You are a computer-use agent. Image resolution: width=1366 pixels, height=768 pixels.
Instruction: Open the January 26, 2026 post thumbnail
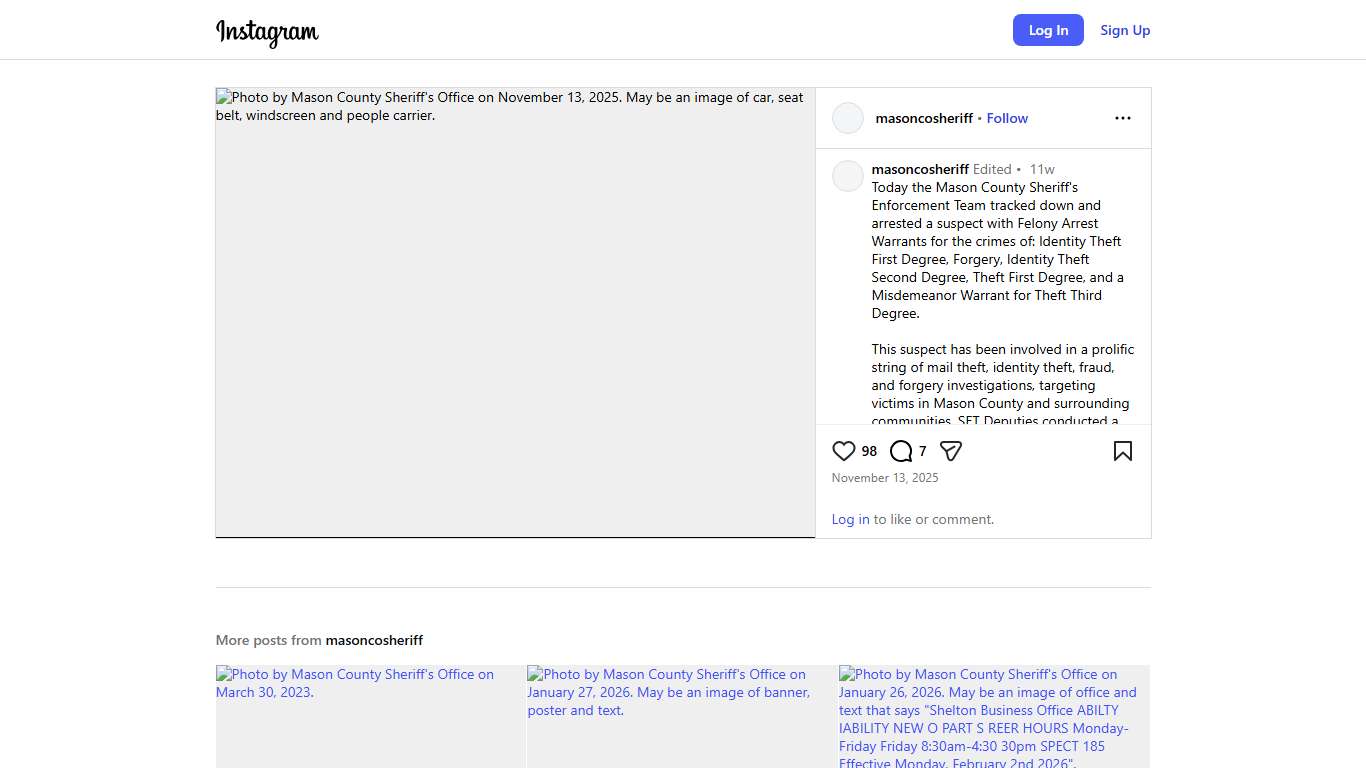[x=994, y=716]
